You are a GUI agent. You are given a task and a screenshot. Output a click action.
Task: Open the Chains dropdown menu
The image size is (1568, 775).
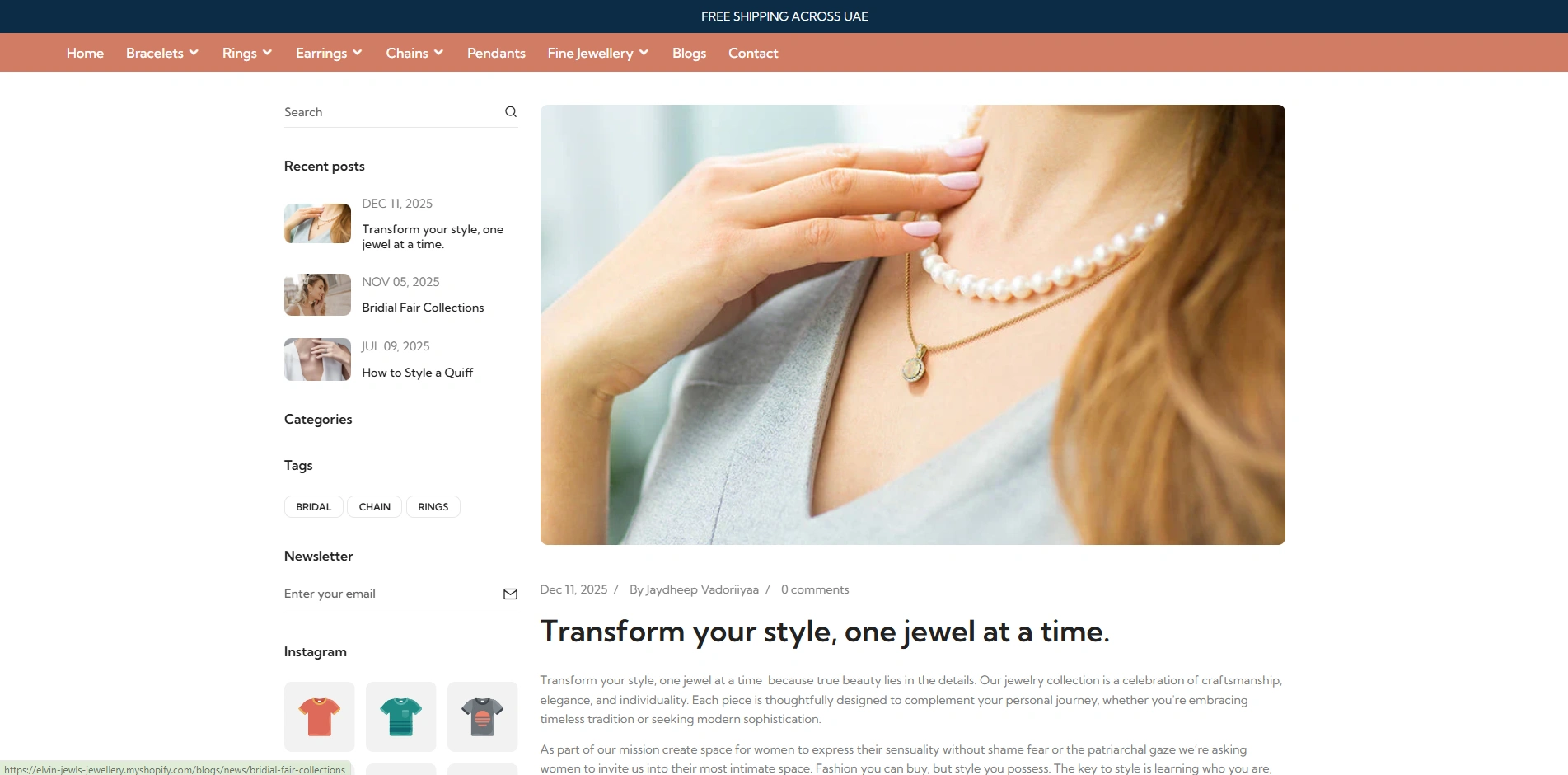(x=414, y=53)
